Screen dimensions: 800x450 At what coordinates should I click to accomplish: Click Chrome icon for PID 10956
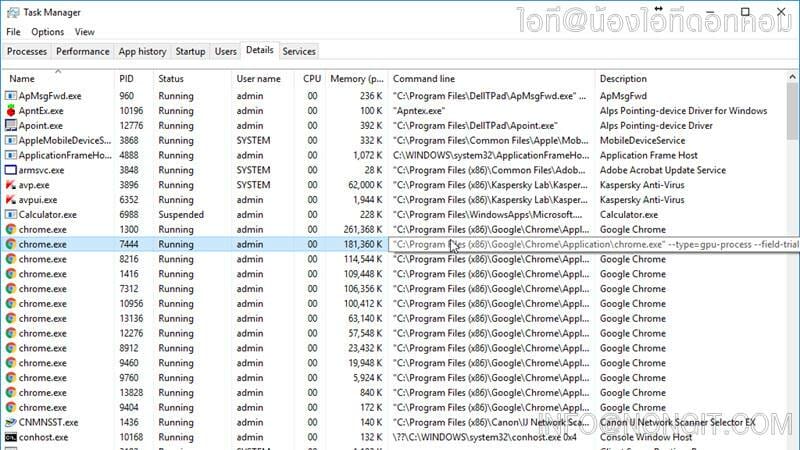(11, 304)
